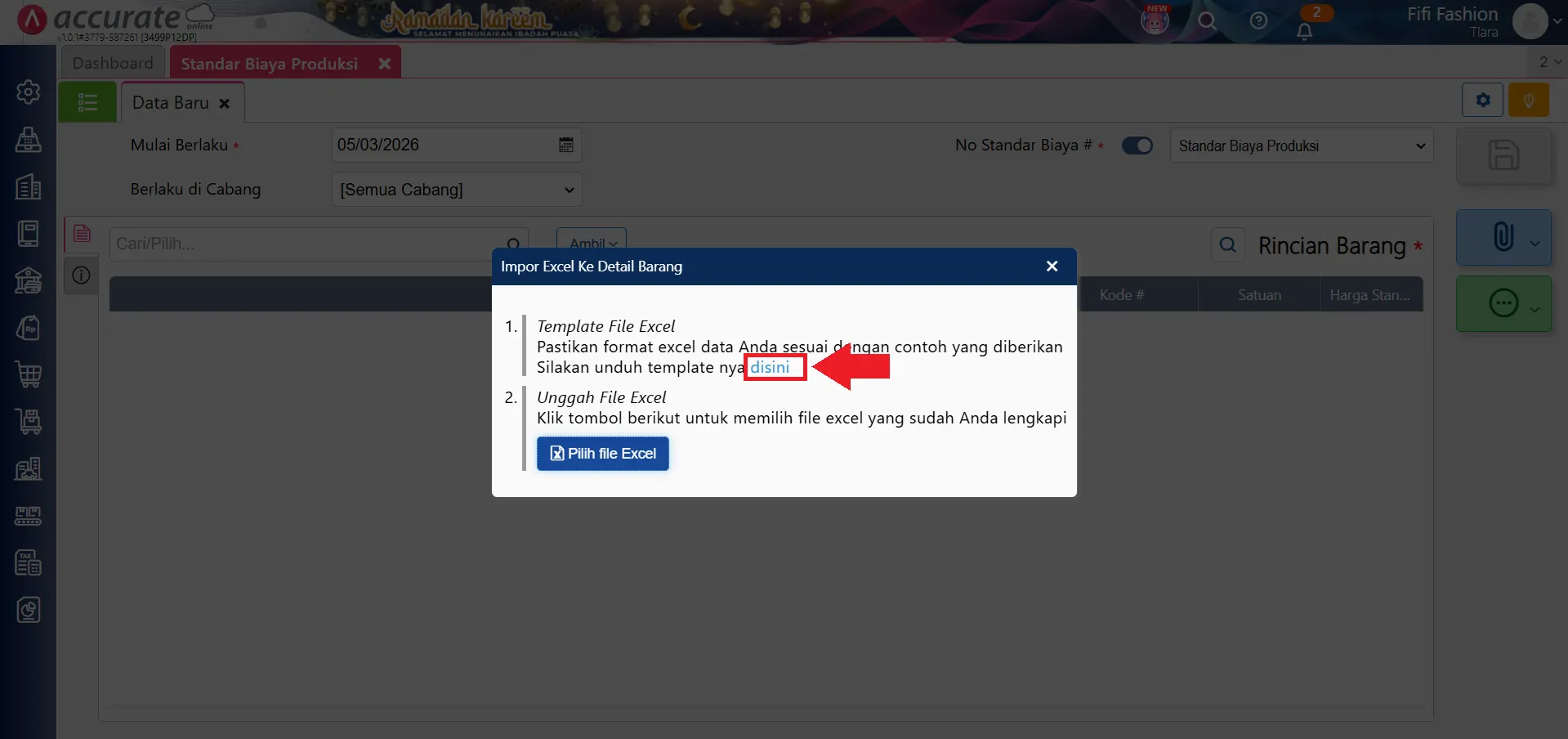Click the Pilih file Excel button
The image size is (1568, 739).
[x=602, y=453]
